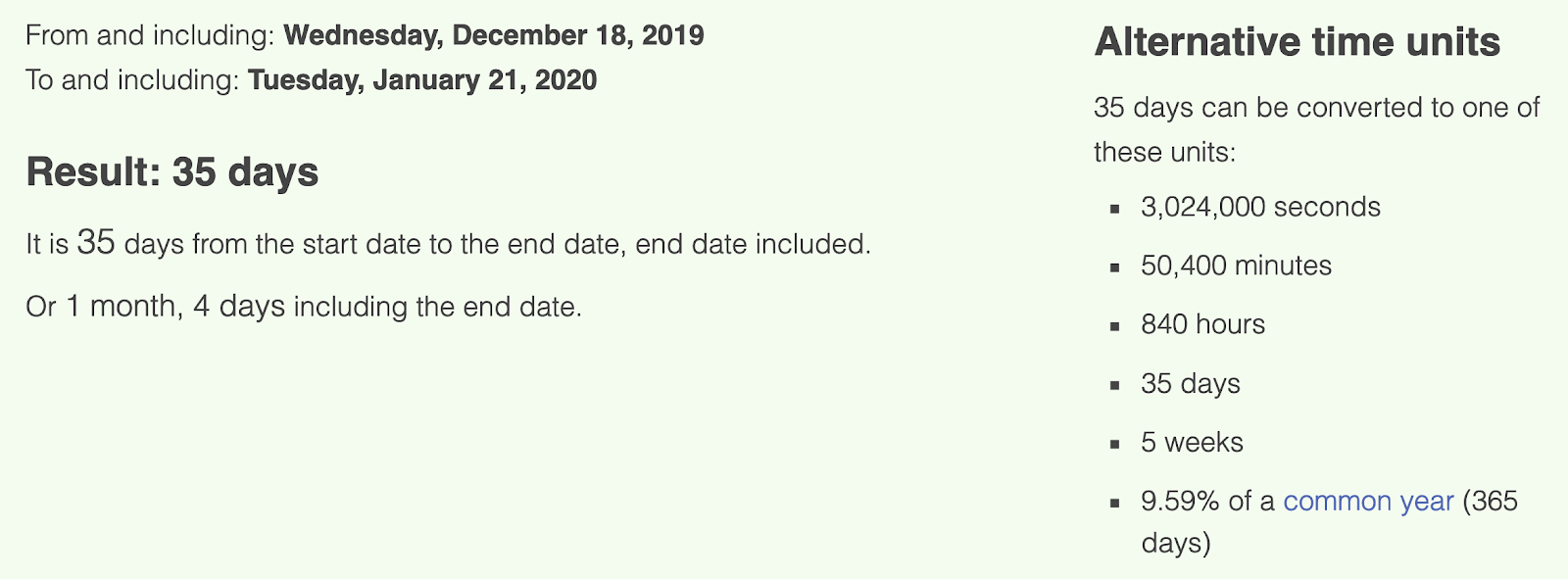1568x579 pixels.
Task: Click the 50,400 minutes list item
Action: point(1237,265)
